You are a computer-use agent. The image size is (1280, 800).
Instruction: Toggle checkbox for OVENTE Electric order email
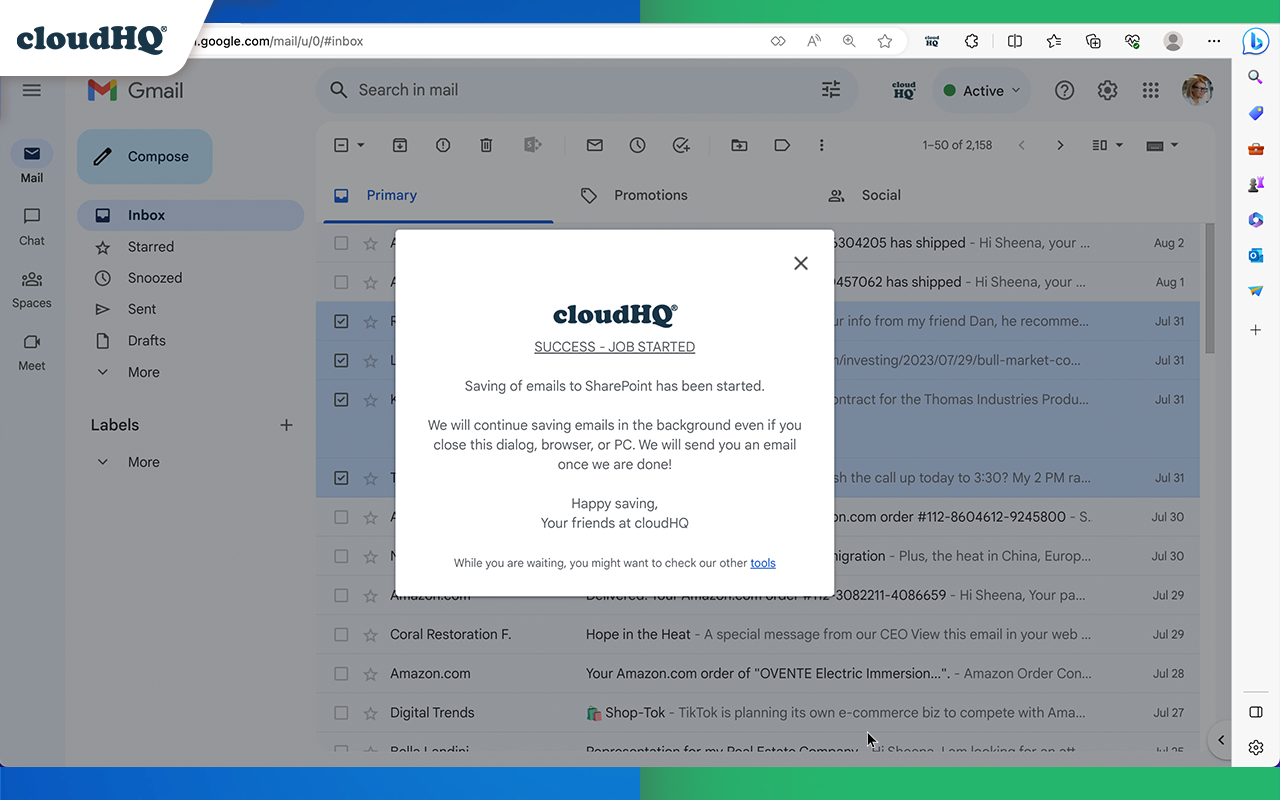[x=341, y=673]
